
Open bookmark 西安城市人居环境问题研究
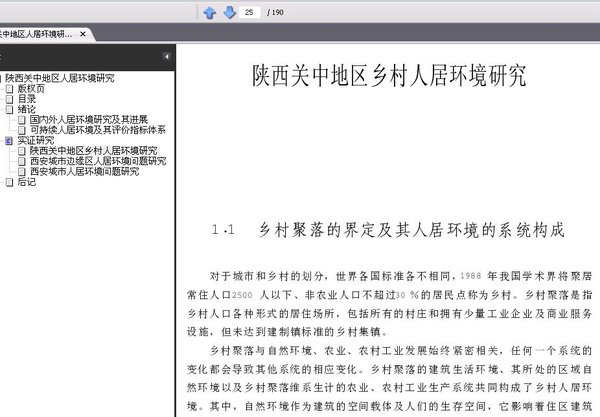(85, 171)
